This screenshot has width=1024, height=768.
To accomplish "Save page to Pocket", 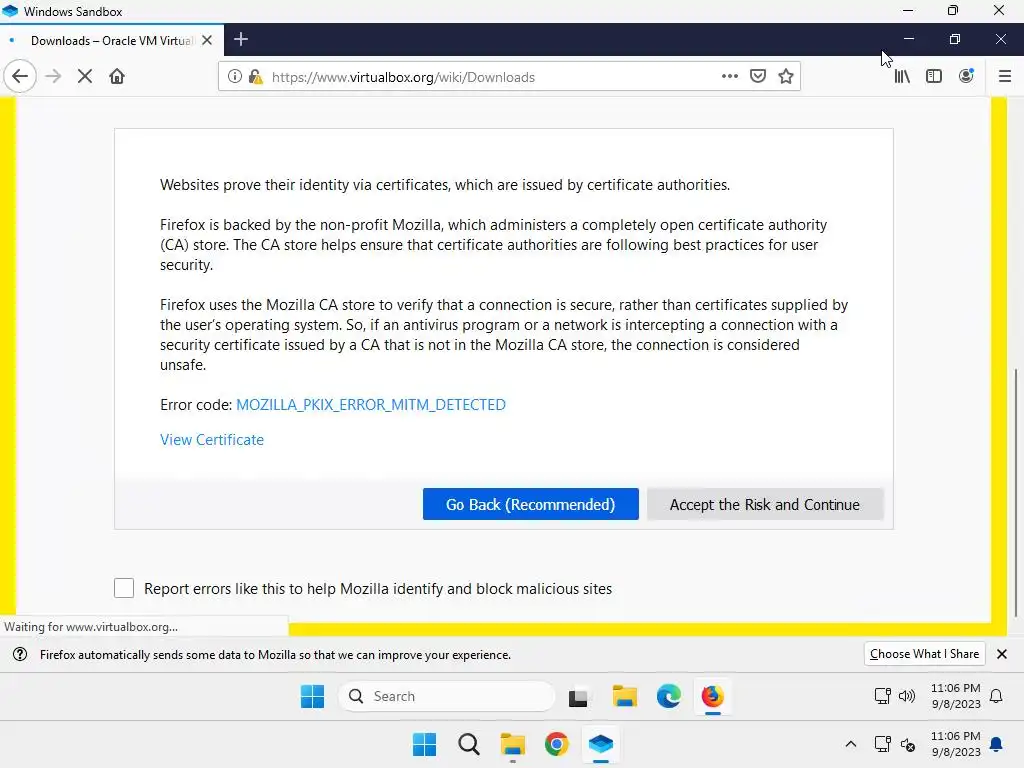I will 758,76.
